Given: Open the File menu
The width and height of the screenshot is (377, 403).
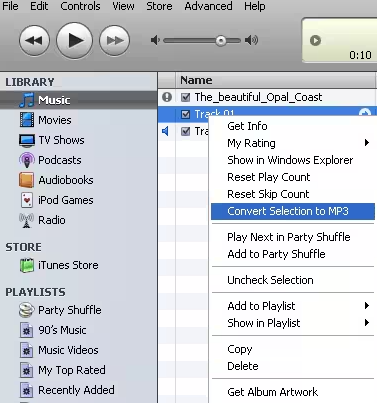Looking at the screenshot, I should pos(10,6).
